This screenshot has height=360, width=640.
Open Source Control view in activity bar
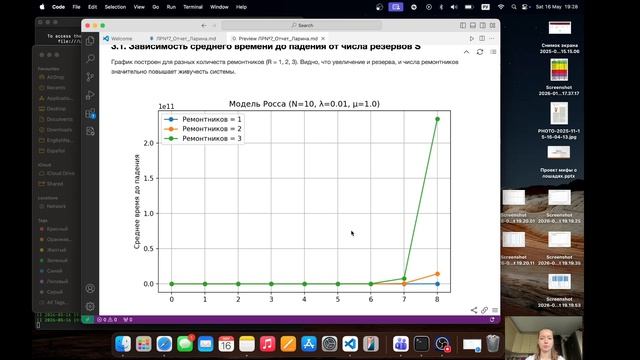(90, 77)
